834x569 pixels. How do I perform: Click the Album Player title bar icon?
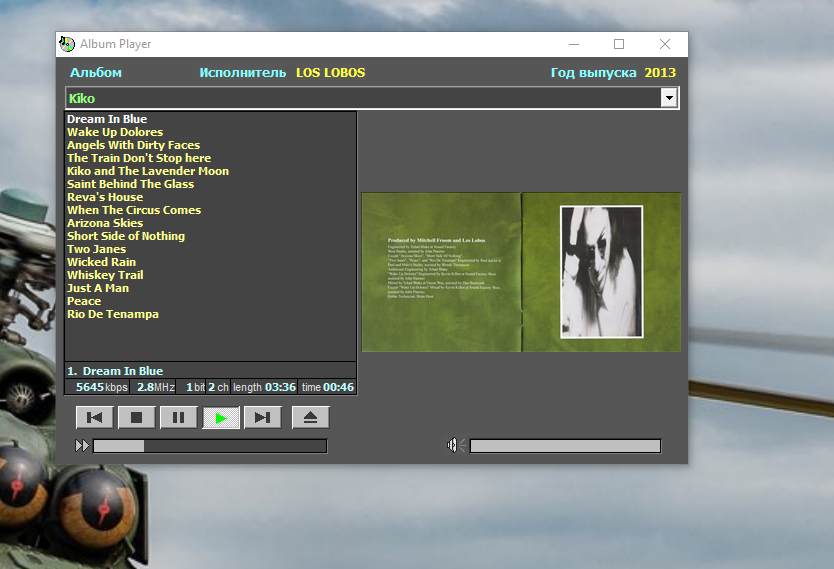67,44
